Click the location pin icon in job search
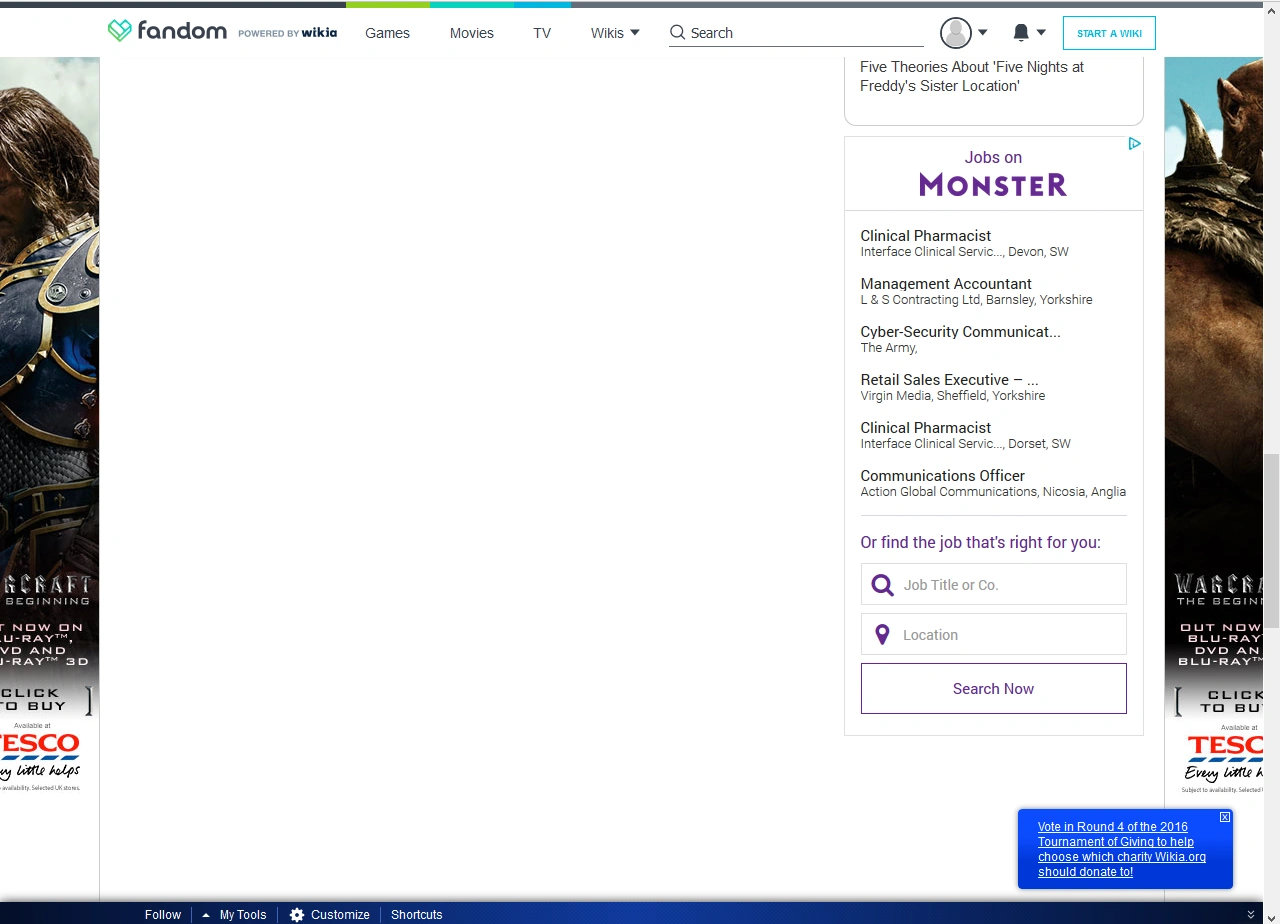 click(x=882, y=635)
